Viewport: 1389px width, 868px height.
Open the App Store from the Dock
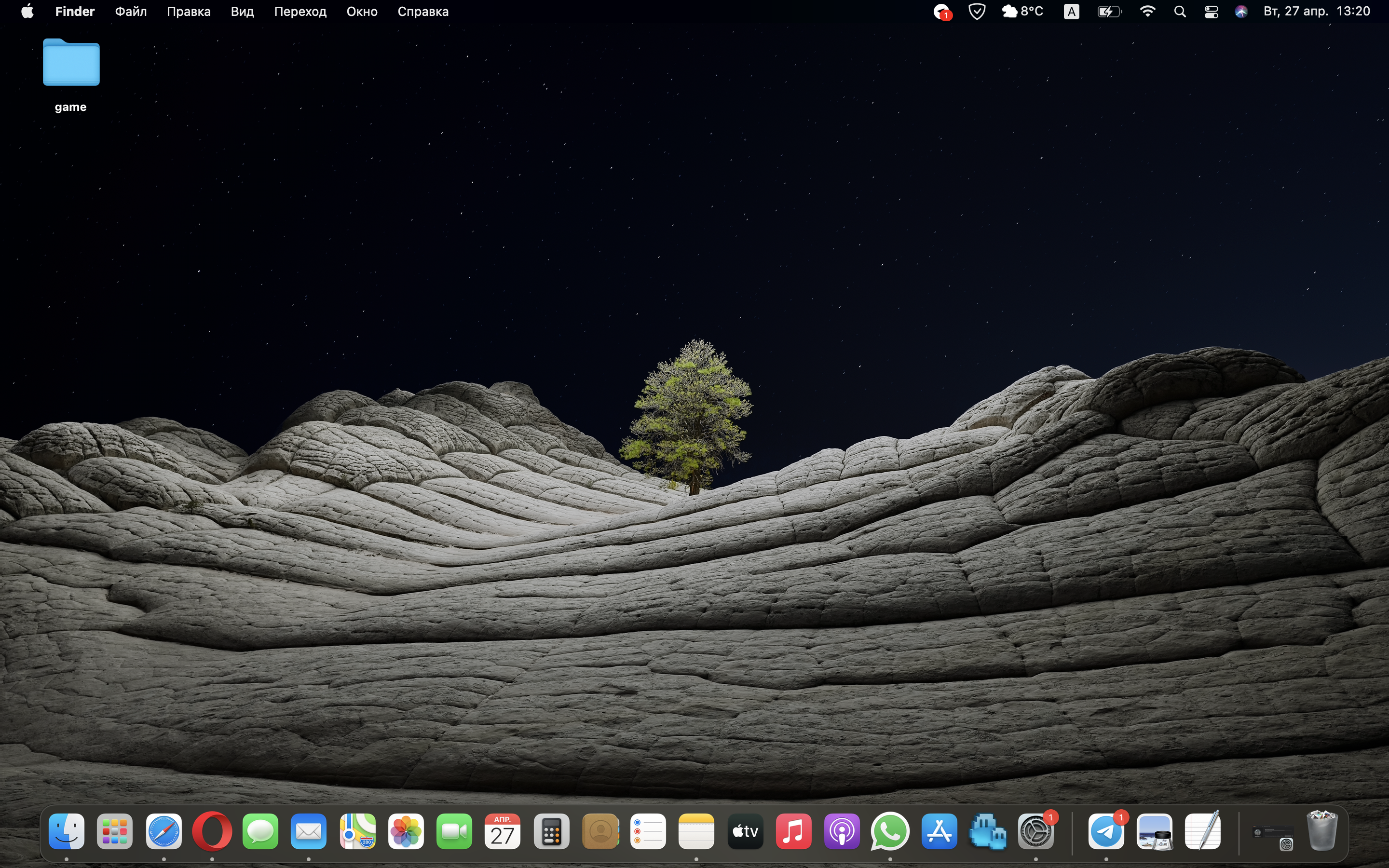click(939, 831)
